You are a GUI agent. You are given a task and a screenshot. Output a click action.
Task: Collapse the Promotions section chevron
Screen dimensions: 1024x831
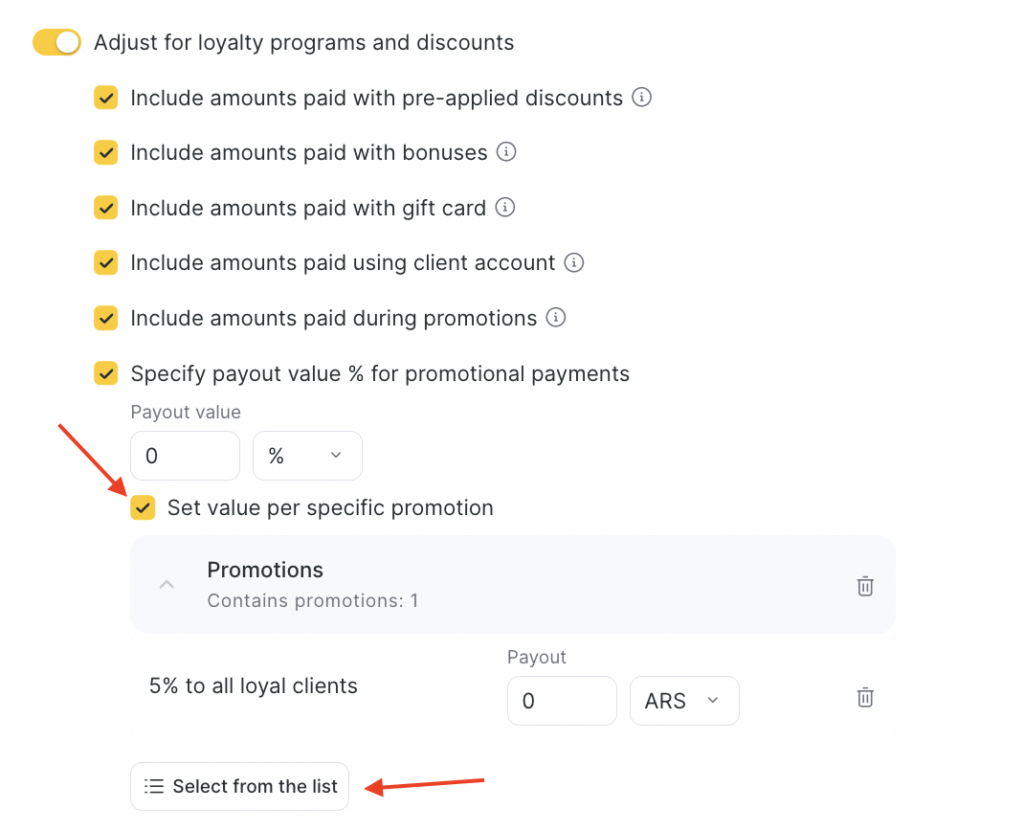pyautogui.click(x=167, y=585)
